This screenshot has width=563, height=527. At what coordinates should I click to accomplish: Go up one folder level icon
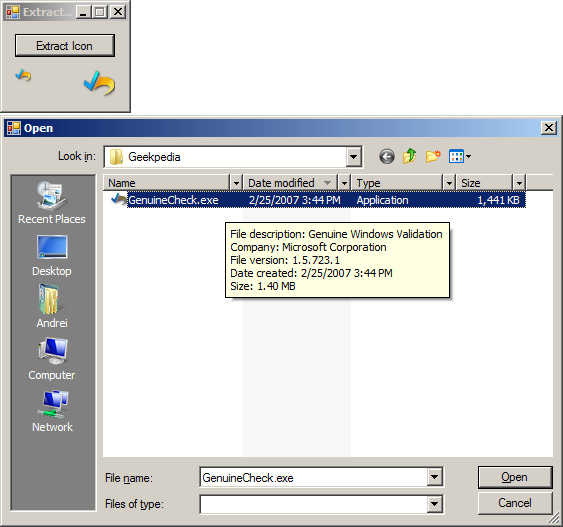(409, 157)
